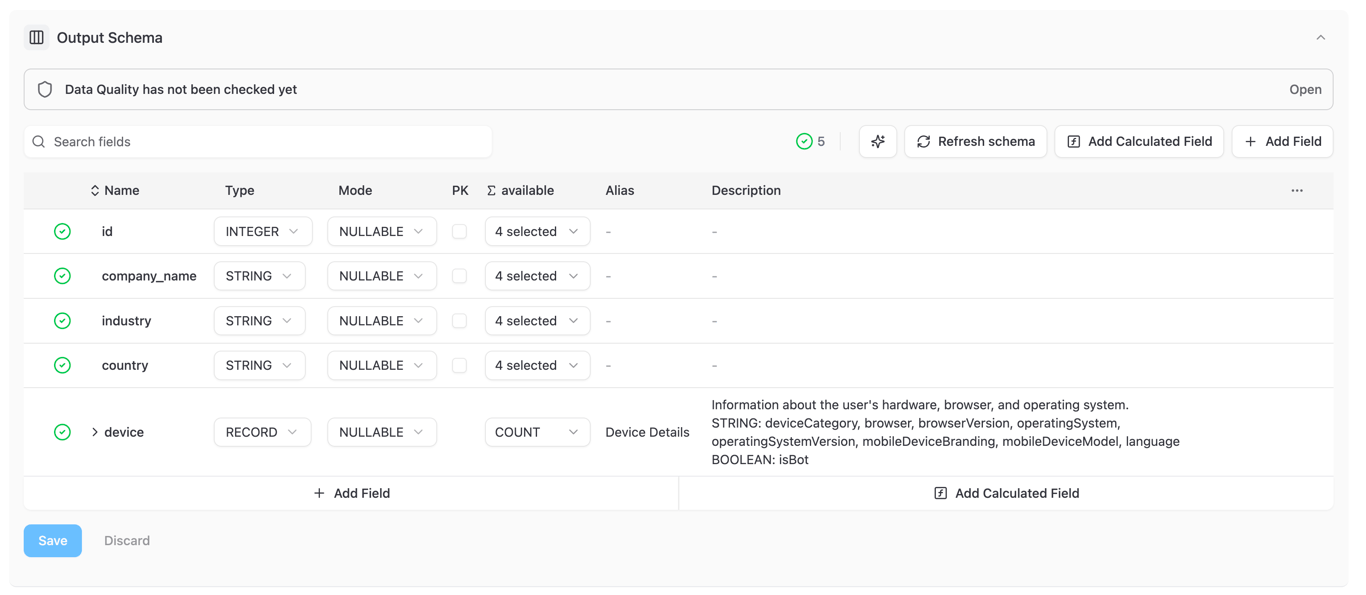Screen dimensions: 1366x595
Task: Click the top Add Field button
Action: point(1283,142)
